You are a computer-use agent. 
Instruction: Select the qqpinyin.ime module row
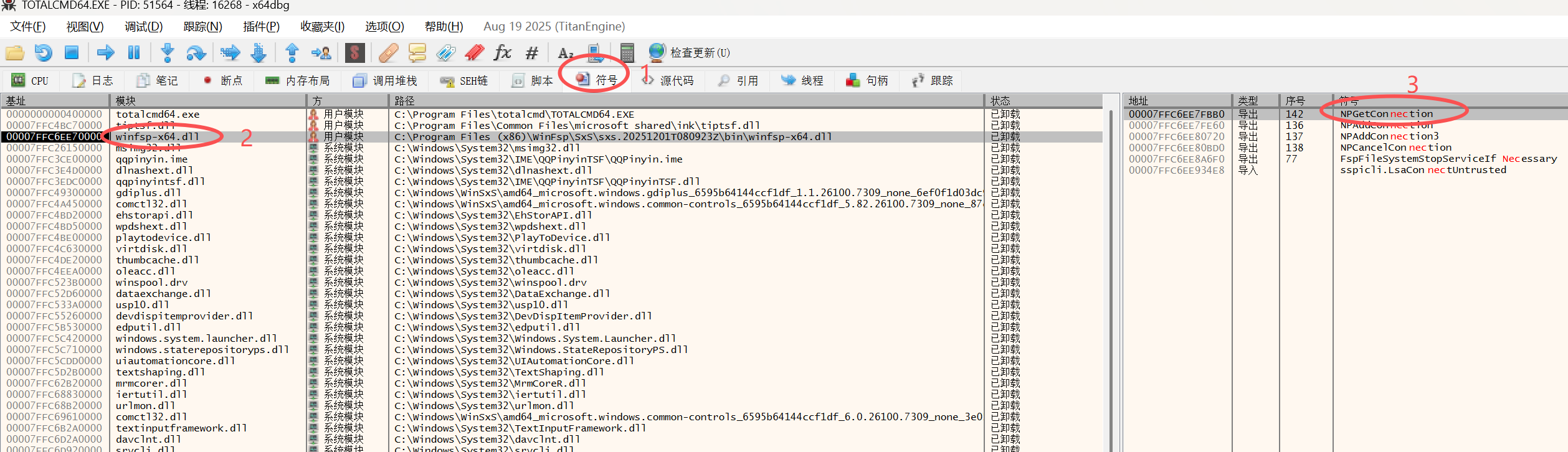552,159
